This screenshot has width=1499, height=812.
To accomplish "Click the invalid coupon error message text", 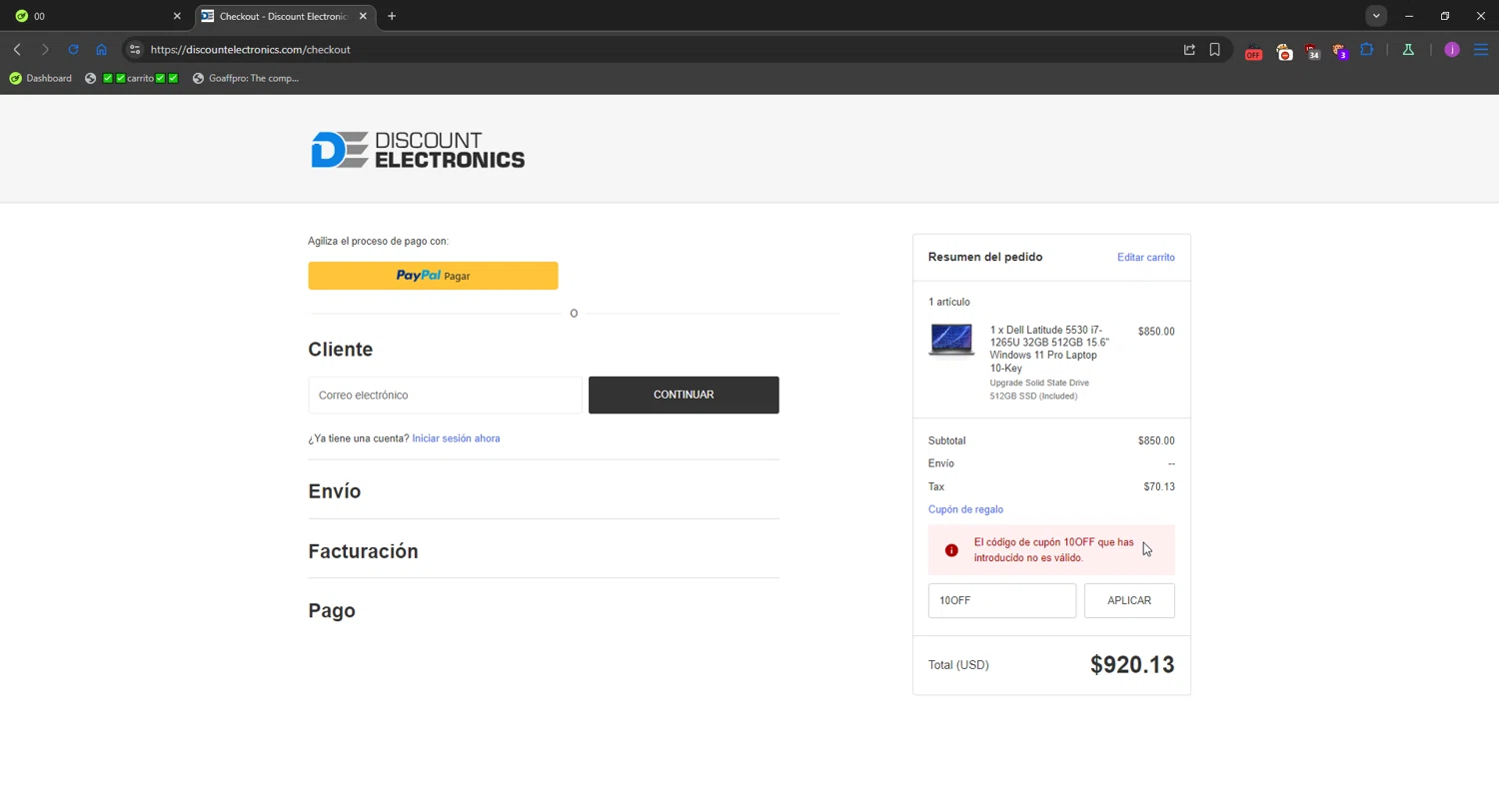I will click(x=1054, y=550).
